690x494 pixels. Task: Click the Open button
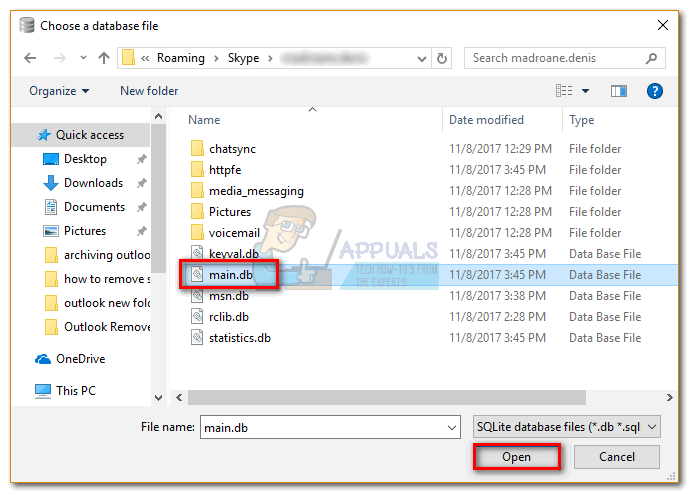coord(517,457)
